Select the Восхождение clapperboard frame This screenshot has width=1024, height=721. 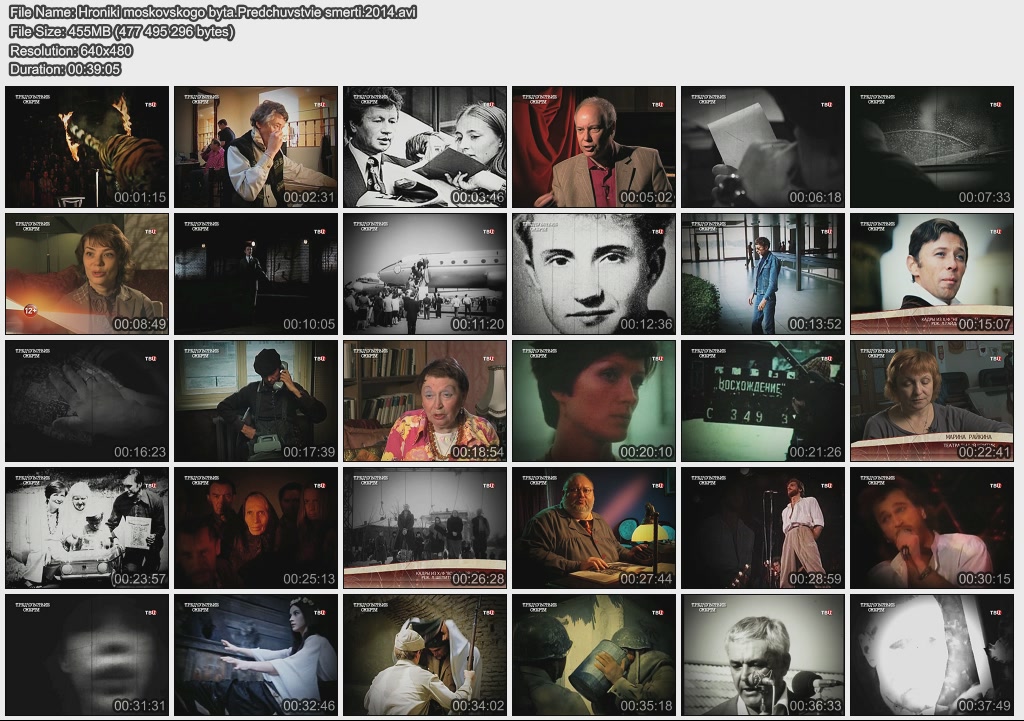click(x=763, y=400)
